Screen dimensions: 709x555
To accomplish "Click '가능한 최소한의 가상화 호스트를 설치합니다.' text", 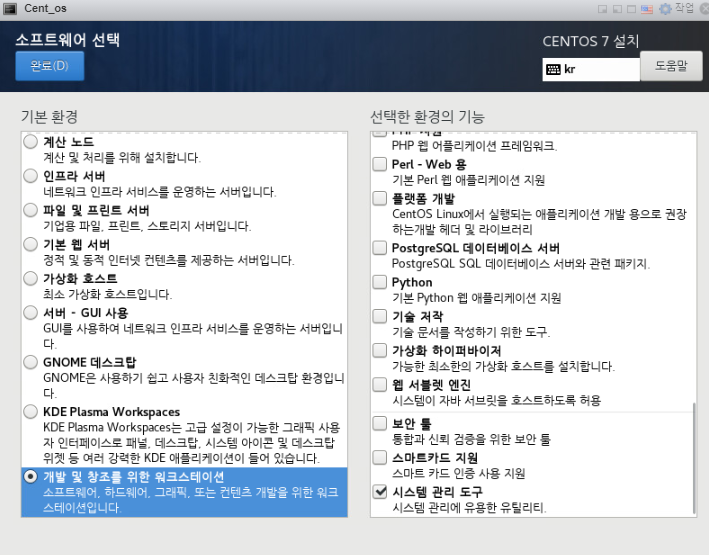I will coord(503,366).
